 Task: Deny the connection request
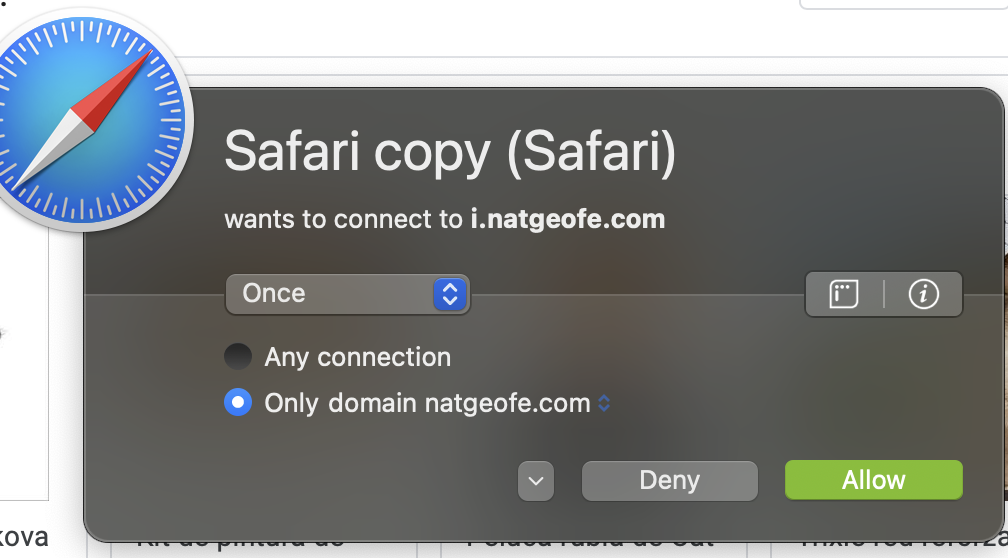[x=669, y=480]
